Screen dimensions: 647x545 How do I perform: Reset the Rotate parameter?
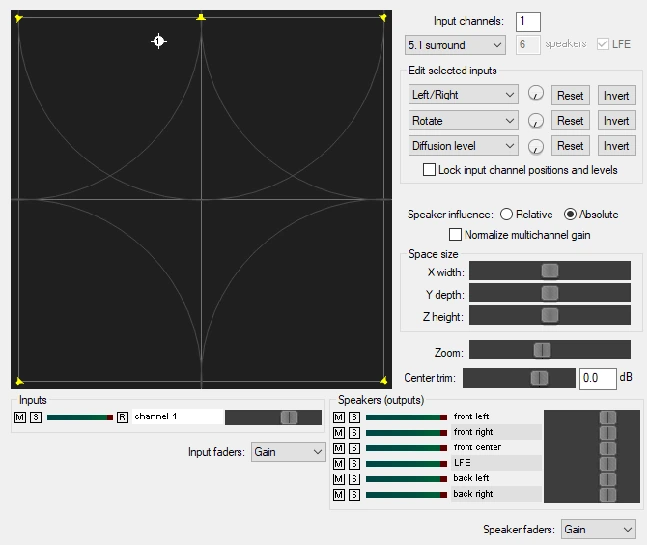coord(570,120)
